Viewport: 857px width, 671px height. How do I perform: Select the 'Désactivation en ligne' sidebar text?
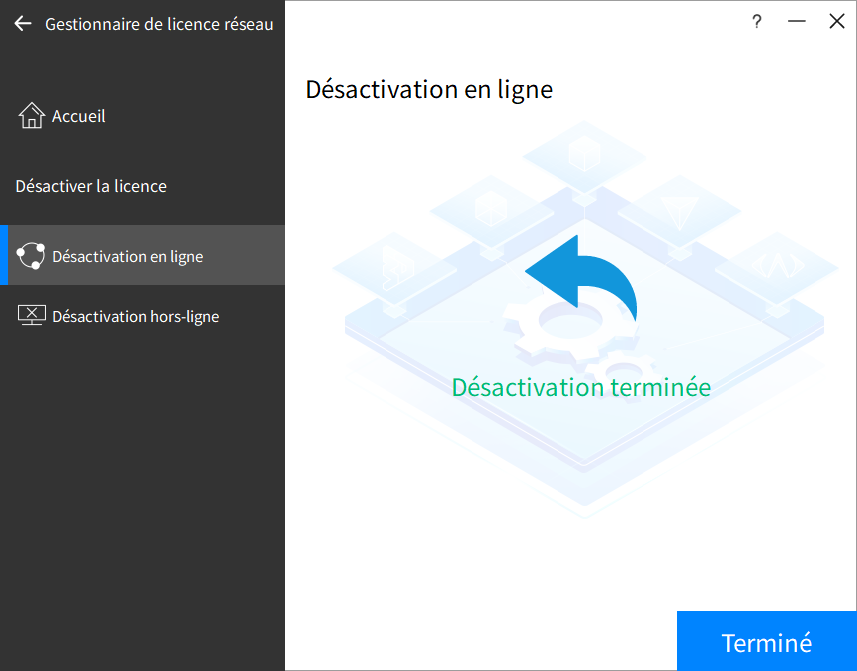coord(127,256)
